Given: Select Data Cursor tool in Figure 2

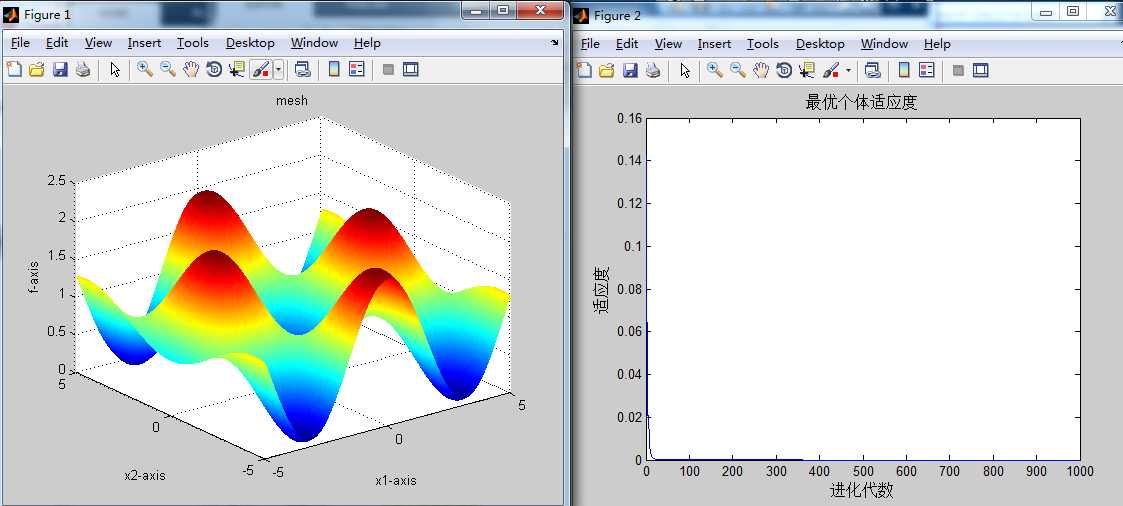Looking at the screenshot, I should coord(807,70).
